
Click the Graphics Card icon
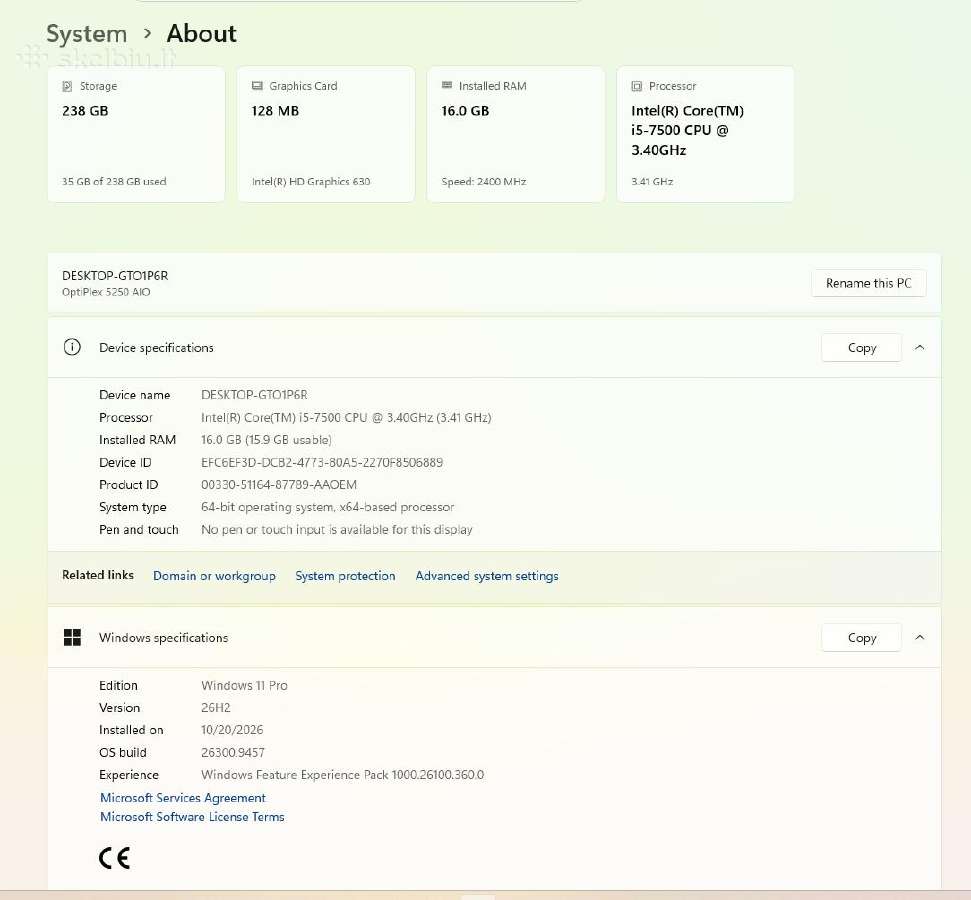(257, 85)
